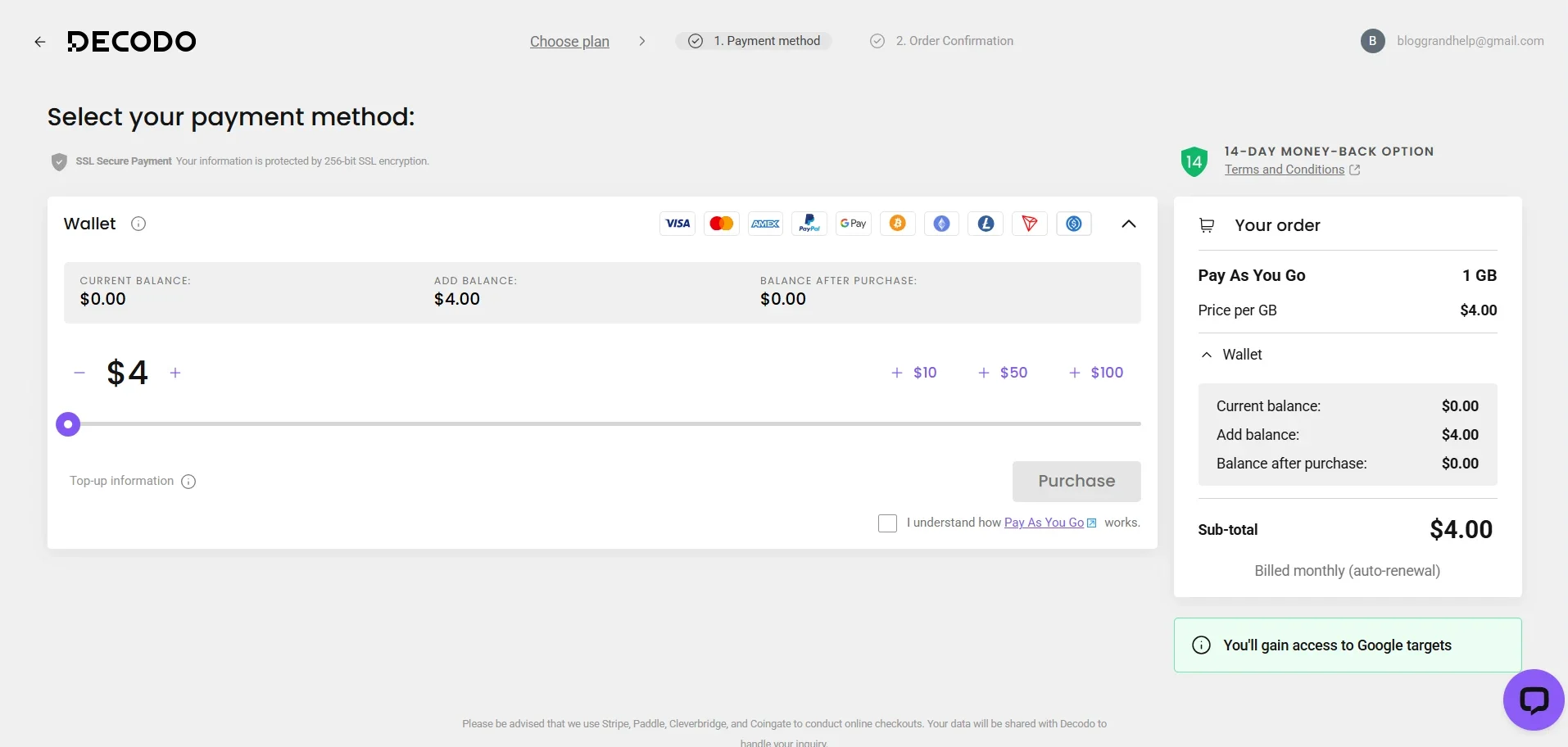Click the American Express icon

click(766, 224)
